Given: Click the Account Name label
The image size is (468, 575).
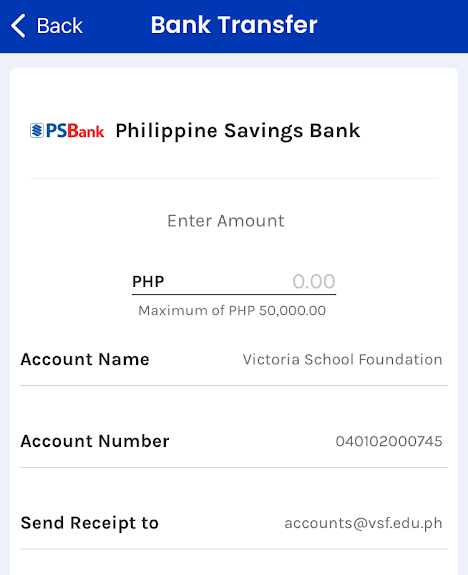Looking at the screenshot, I should (x=85, y=359).
